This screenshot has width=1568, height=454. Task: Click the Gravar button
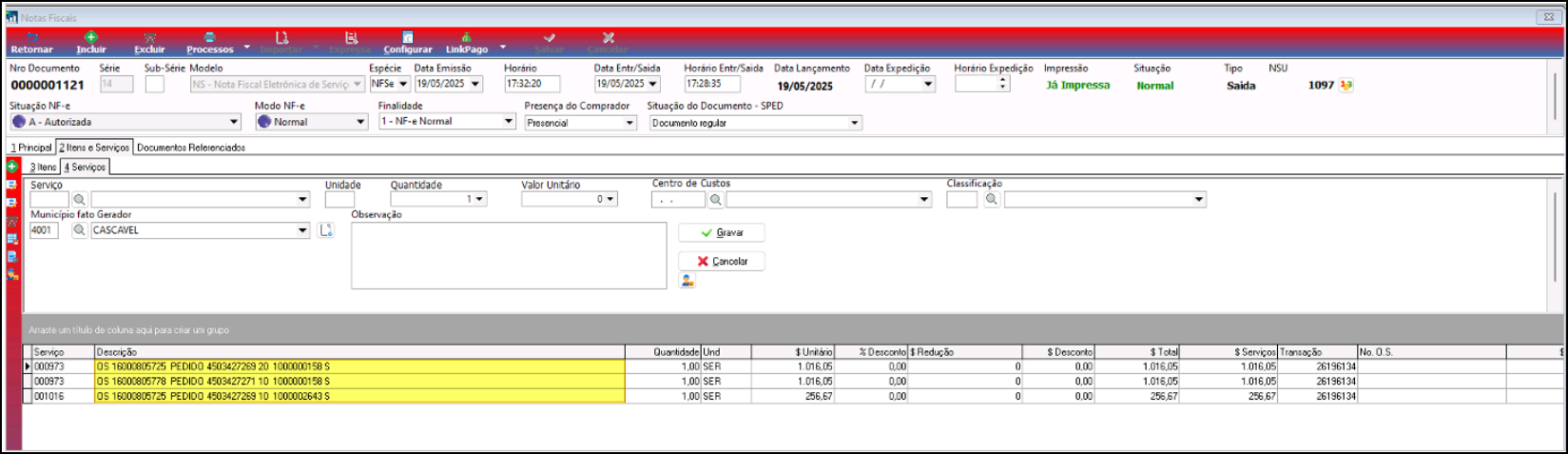pos(722,232)
